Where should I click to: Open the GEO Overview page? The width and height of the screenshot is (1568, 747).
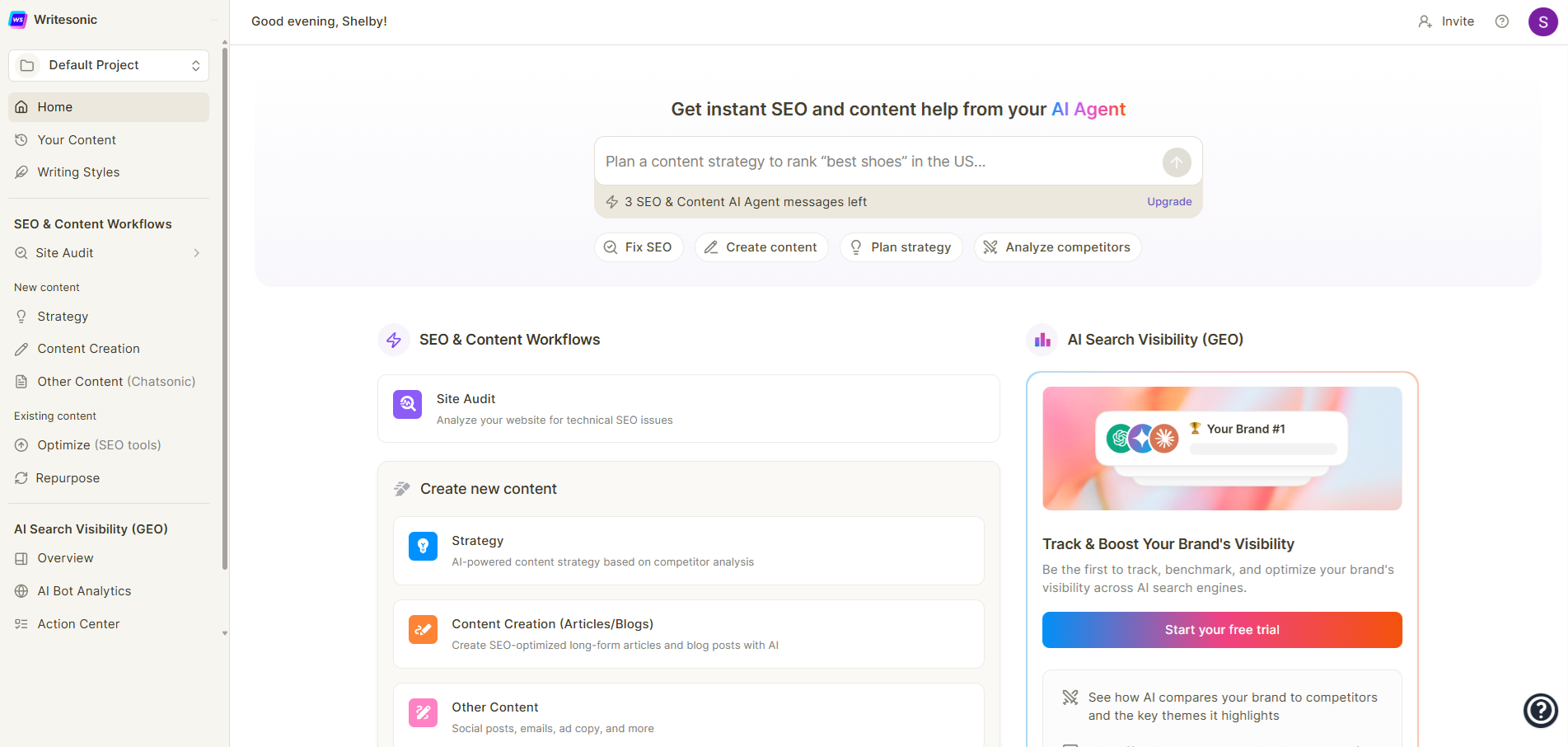[65, 558]
